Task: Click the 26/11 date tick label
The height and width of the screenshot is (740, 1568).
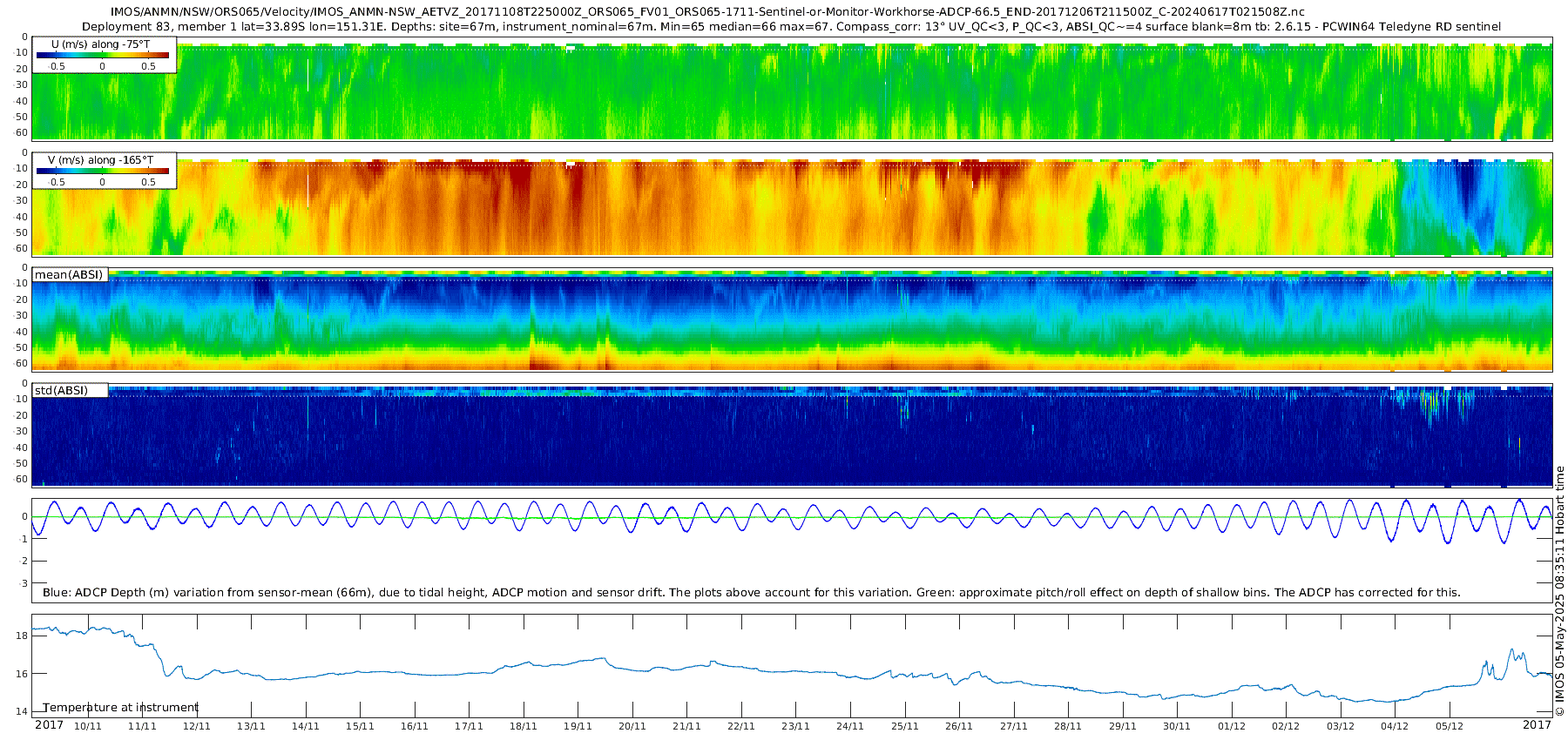Action: tap(959, 726)
